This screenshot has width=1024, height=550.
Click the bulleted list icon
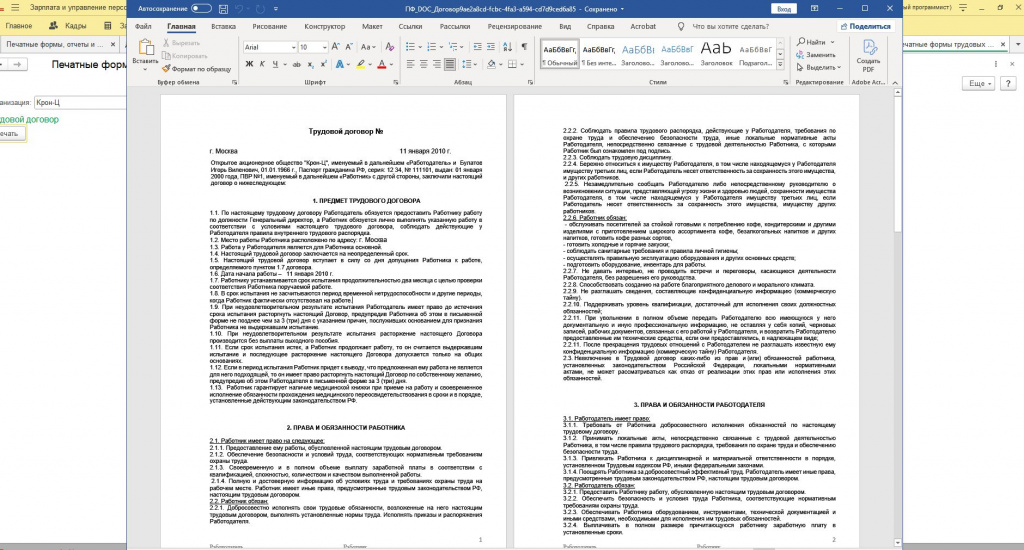410,47
